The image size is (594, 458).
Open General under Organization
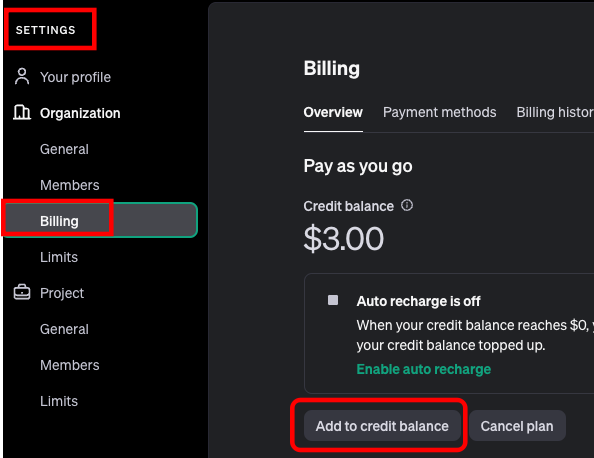[x=64, y=149]
